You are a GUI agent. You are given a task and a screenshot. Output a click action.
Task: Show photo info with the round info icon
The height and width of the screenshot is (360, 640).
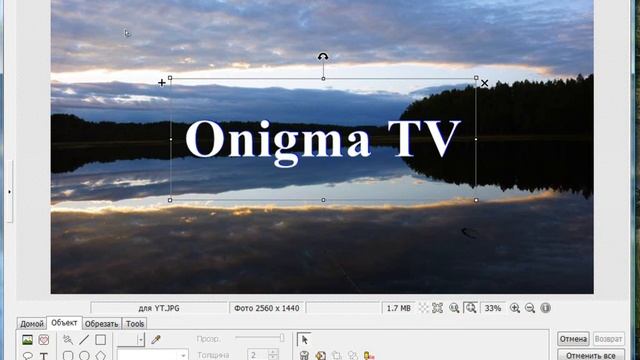[545, 308]
